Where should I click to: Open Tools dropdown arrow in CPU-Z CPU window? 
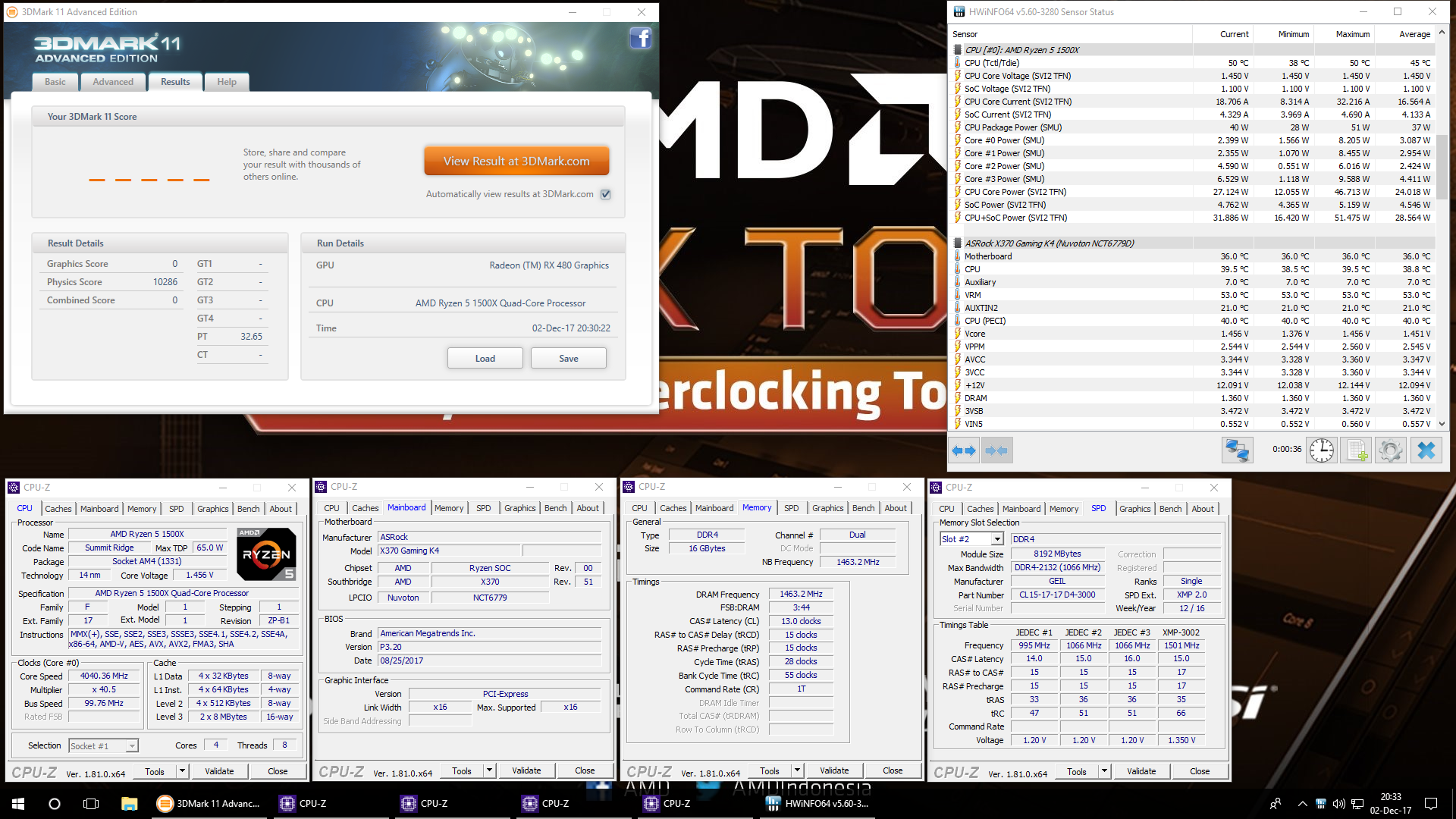click(182, 771)
